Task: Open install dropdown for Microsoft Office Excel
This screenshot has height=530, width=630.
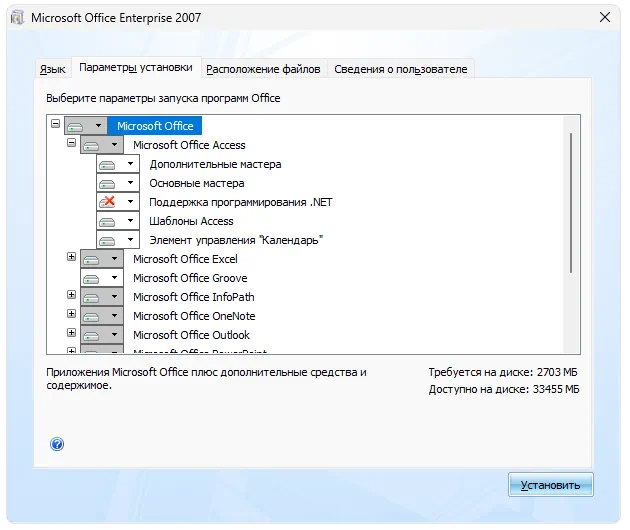Action: click(102, 259)
